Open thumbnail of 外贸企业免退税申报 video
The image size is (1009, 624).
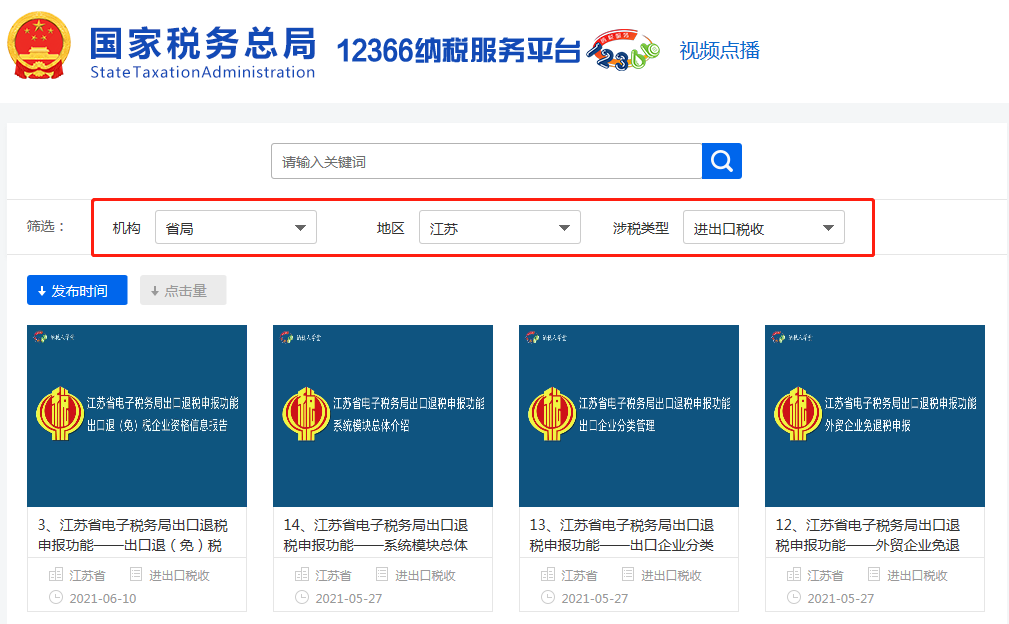coord(875,416)
